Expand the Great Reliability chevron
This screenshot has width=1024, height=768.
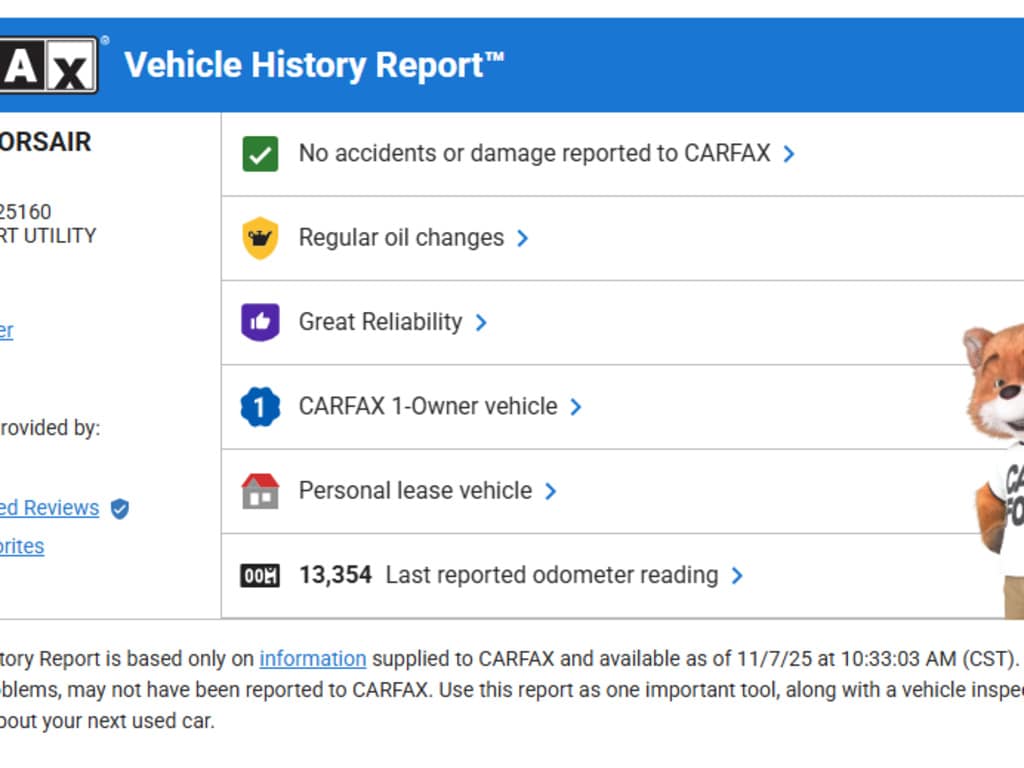(481, 322)
